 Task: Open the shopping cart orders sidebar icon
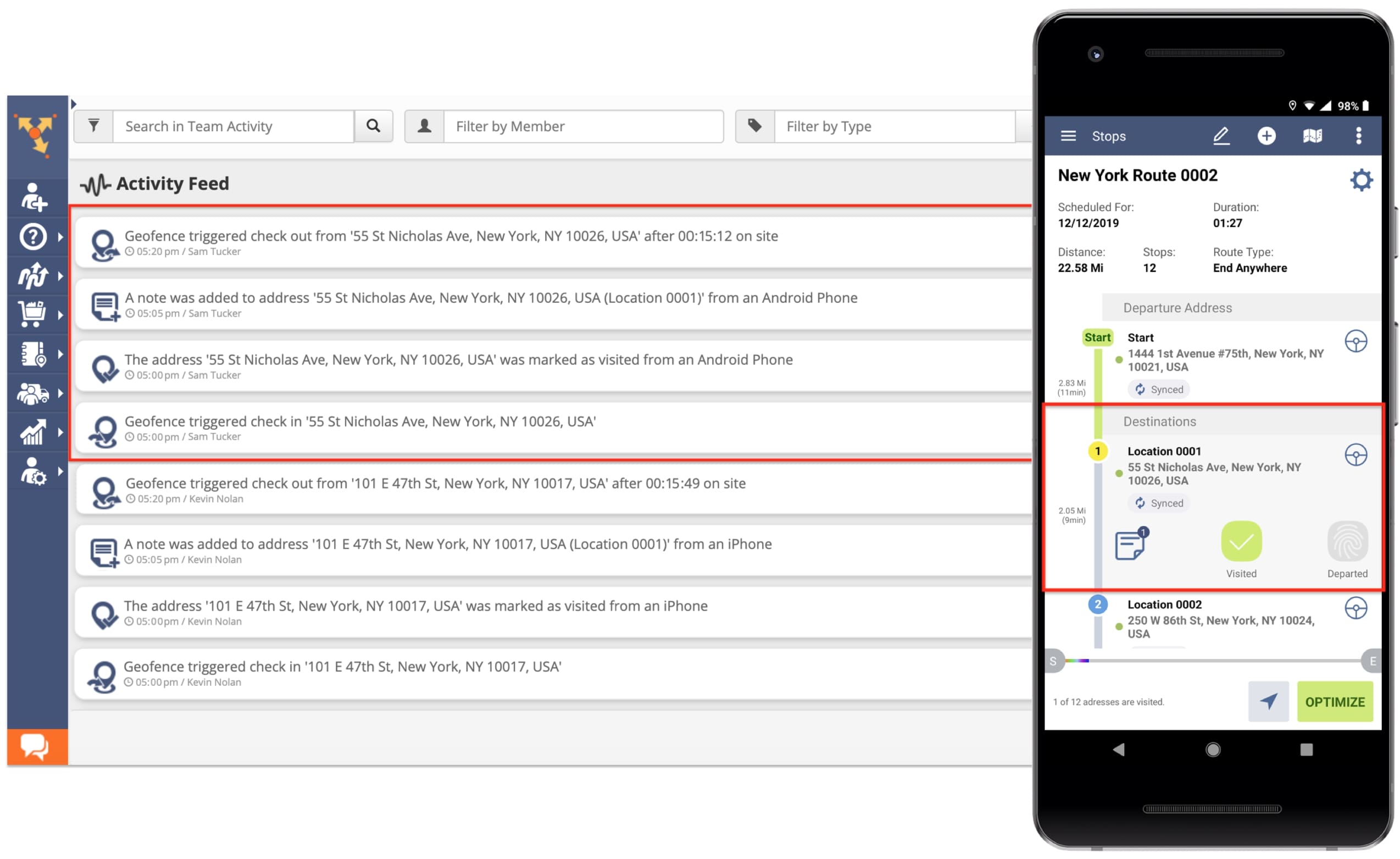tap(32, 314)
